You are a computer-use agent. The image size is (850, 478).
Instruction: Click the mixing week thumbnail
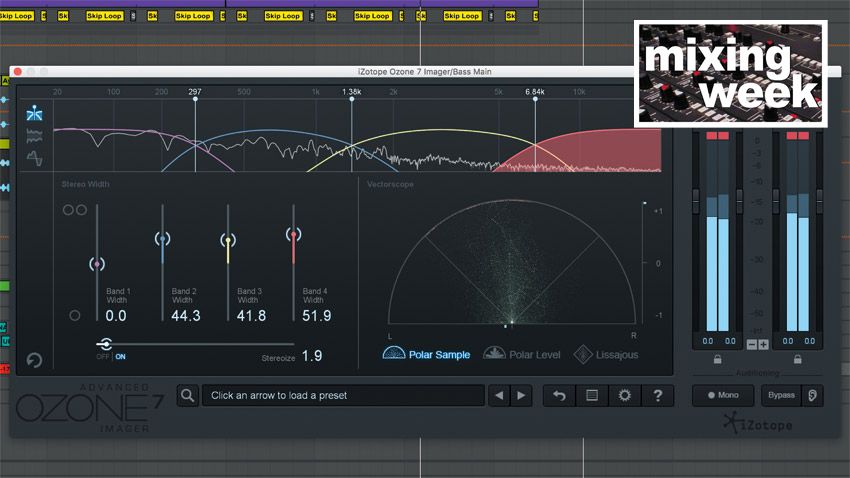point(731,74)
